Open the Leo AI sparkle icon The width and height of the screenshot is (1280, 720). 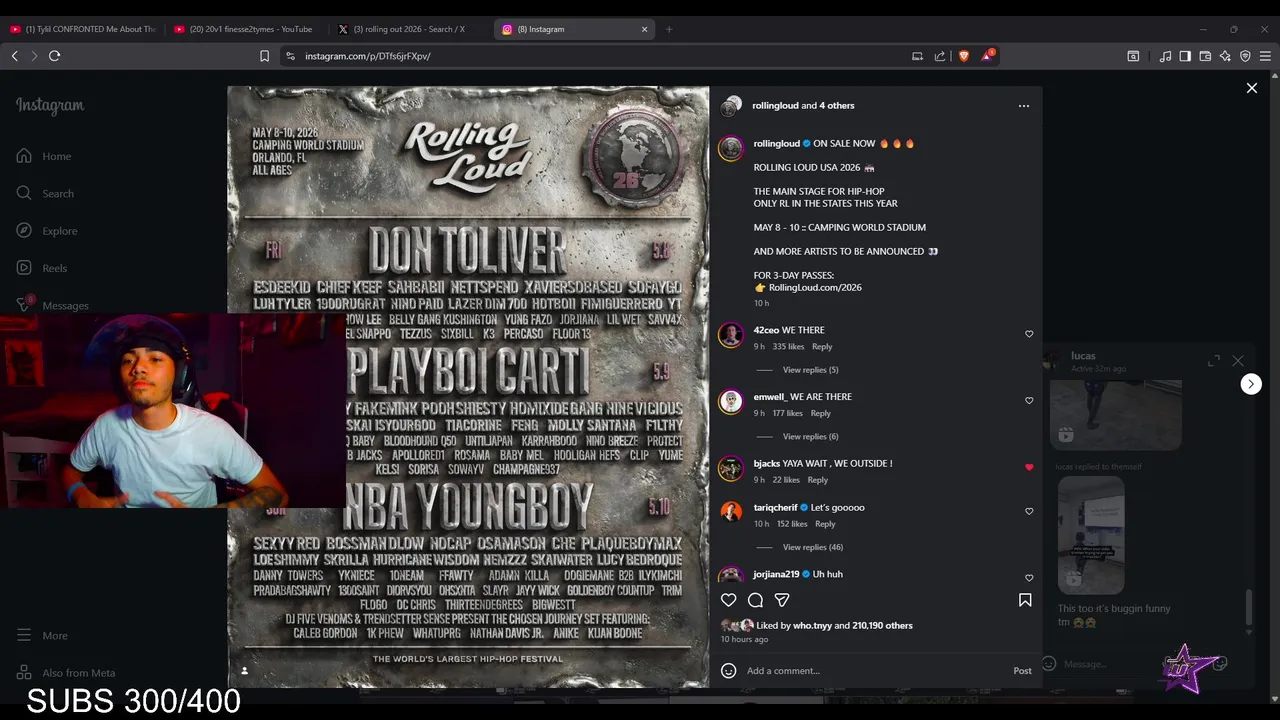click(1225, 56)
